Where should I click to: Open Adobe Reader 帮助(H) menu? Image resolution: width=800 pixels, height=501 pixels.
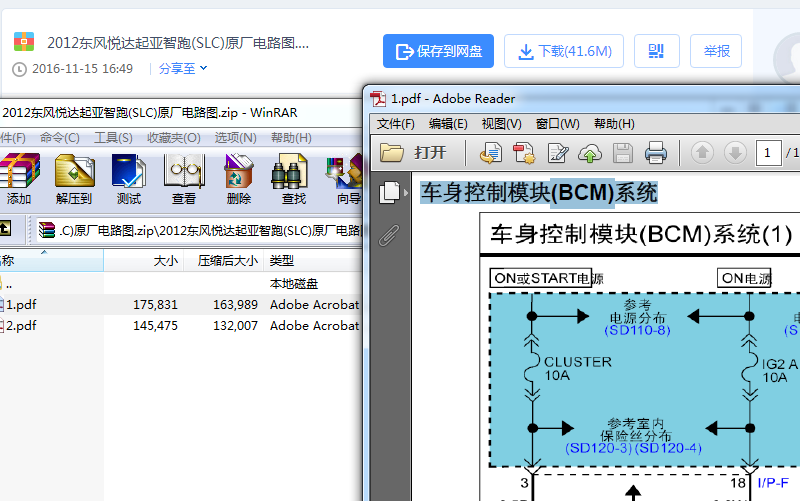click(614, 124)
